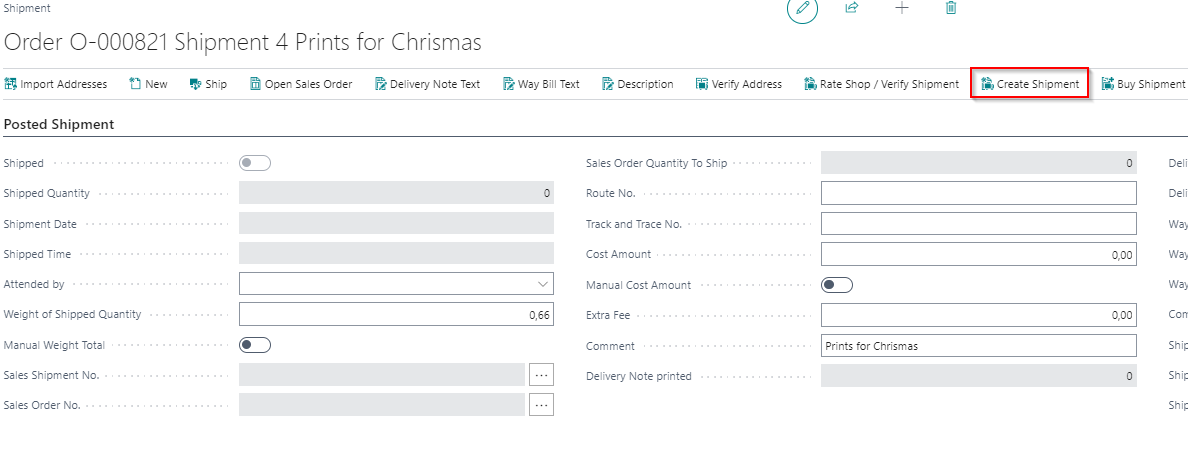Screen dimensions: 1188x449
Task: Toggle Manual Cost Amount switch
Action: click(x=837, y=285)
